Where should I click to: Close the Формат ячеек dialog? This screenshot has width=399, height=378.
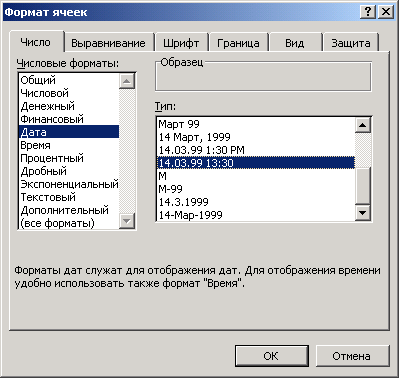386,12
